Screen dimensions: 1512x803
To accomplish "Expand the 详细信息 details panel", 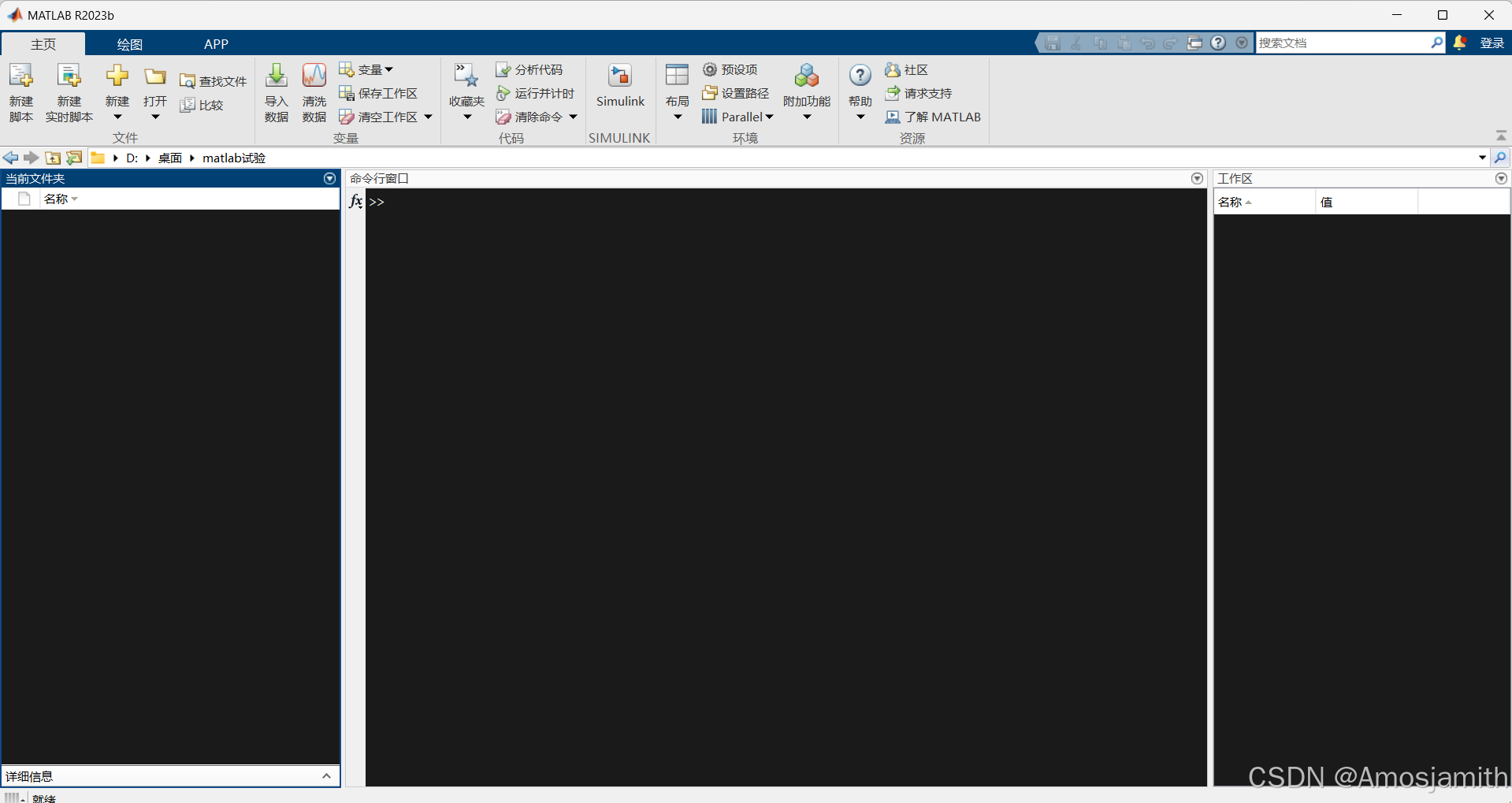I will [x=326, y=776].
